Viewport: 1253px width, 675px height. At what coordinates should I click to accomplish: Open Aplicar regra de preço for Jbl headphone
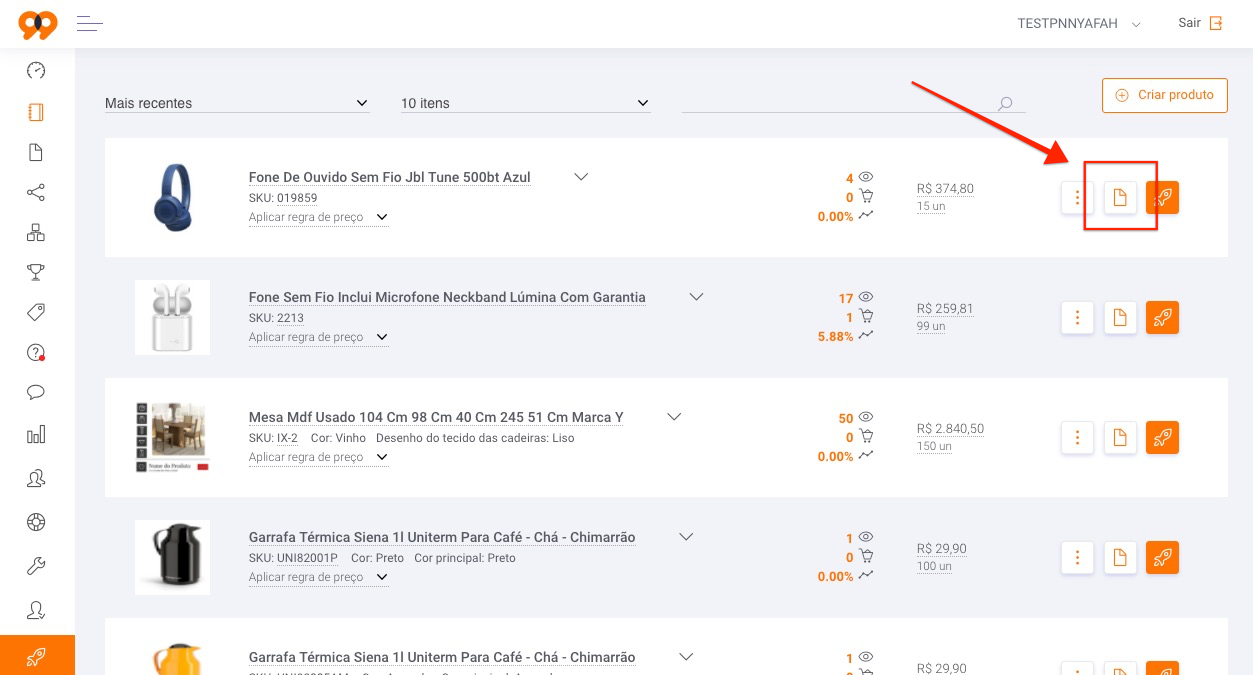[319, 217]
